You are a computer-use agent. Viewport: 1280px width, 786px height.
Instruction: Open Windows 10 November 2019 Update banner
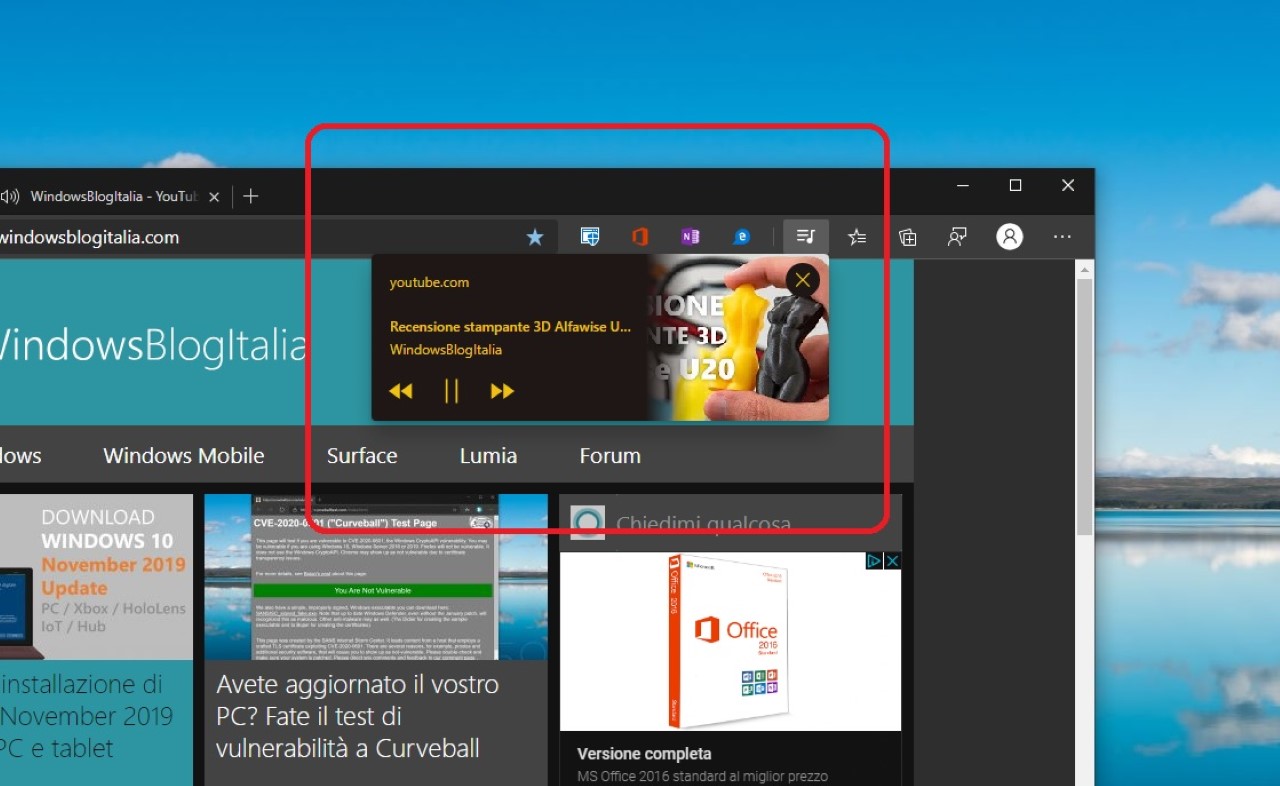coord(97,576)
